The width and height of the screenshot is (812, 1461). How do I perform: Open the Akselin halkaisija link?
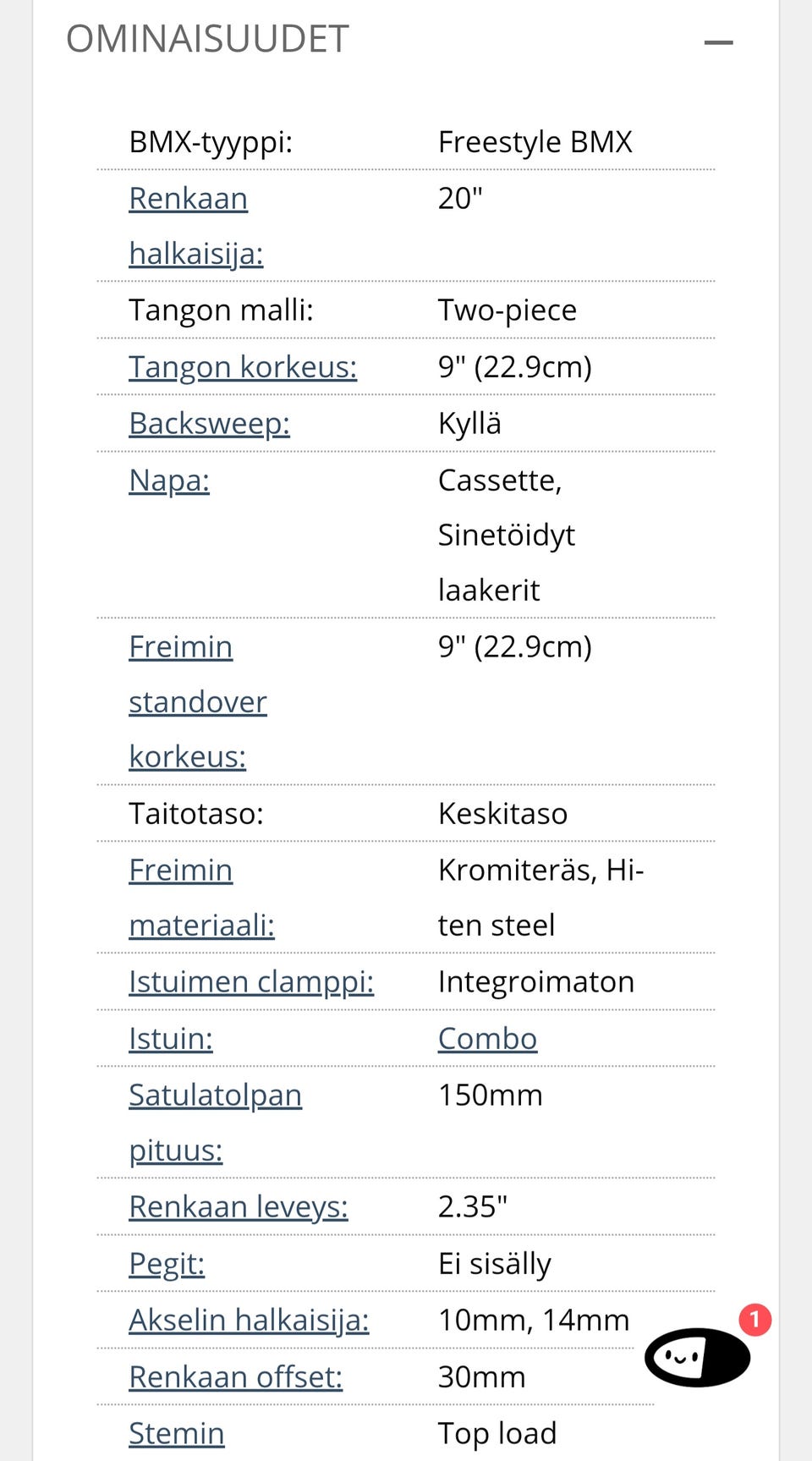click(x=249, y=1321)
